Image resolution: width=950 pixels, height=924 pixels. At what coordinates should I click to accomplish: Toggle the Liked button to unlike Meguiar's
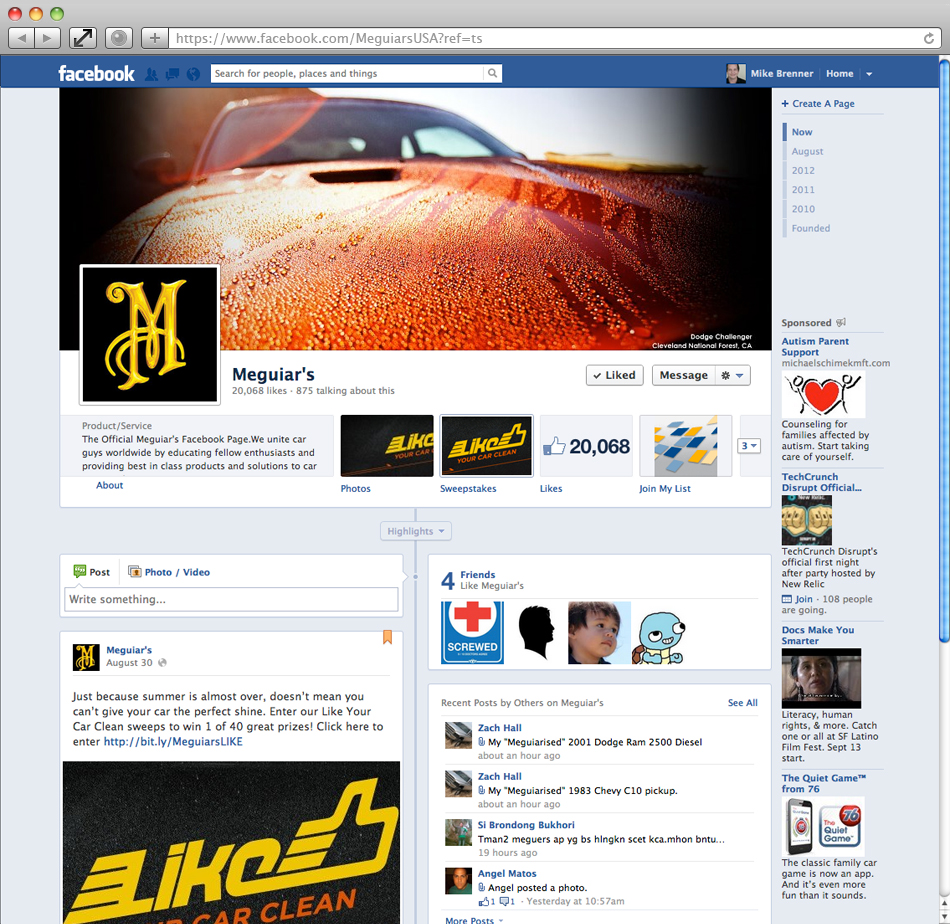pyautogui.click(x=614, y=375)
